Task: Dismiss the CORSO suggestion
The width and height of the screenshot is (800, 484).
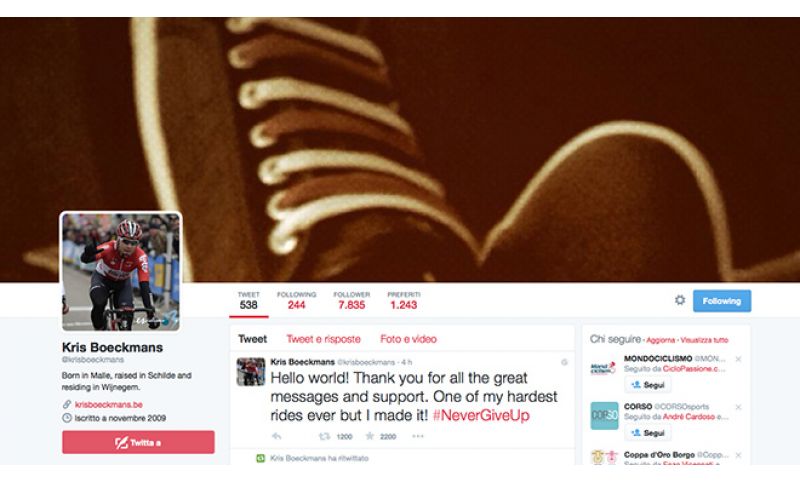Action: 738,407
